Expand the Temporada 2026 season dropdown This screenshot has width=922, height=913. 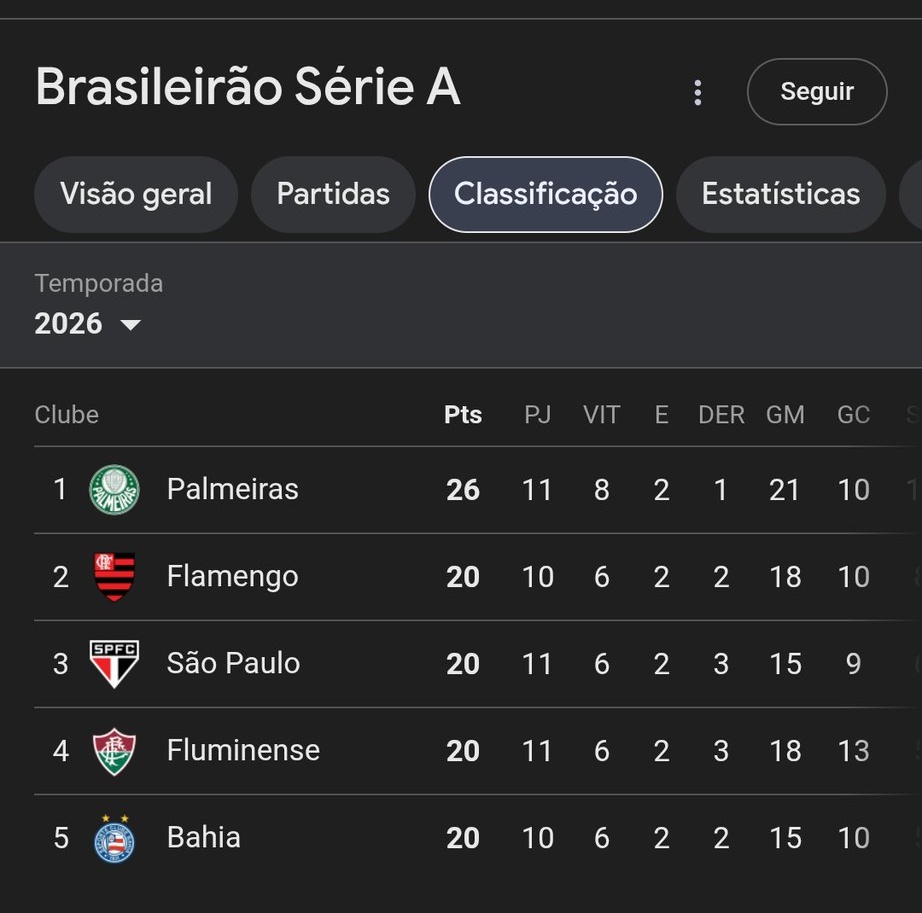click(x=88, y=324)
